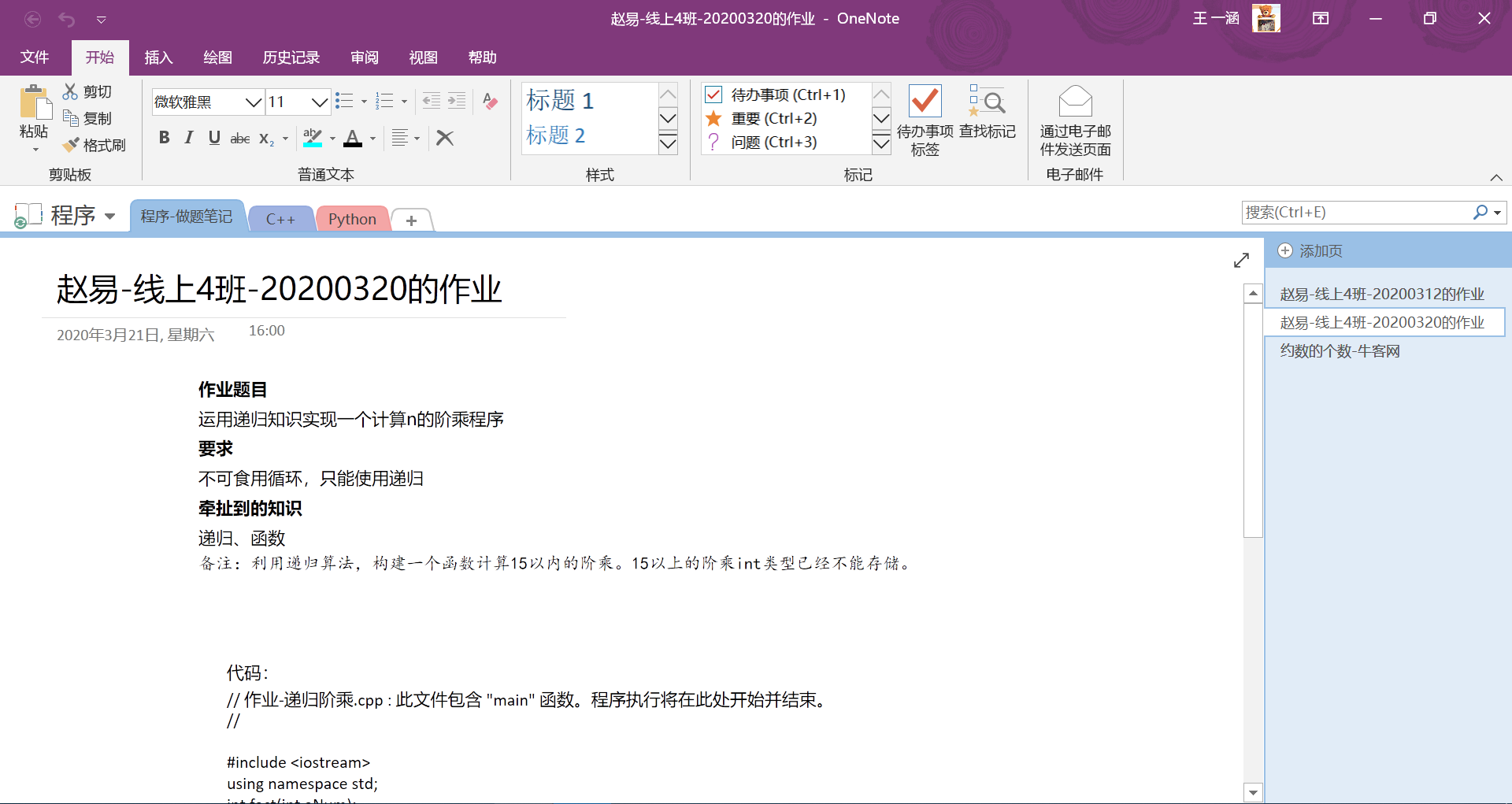This screenshot has height=804, width=1512.
Task: Click the plus tab to add section
Action: tap(411, 220)
